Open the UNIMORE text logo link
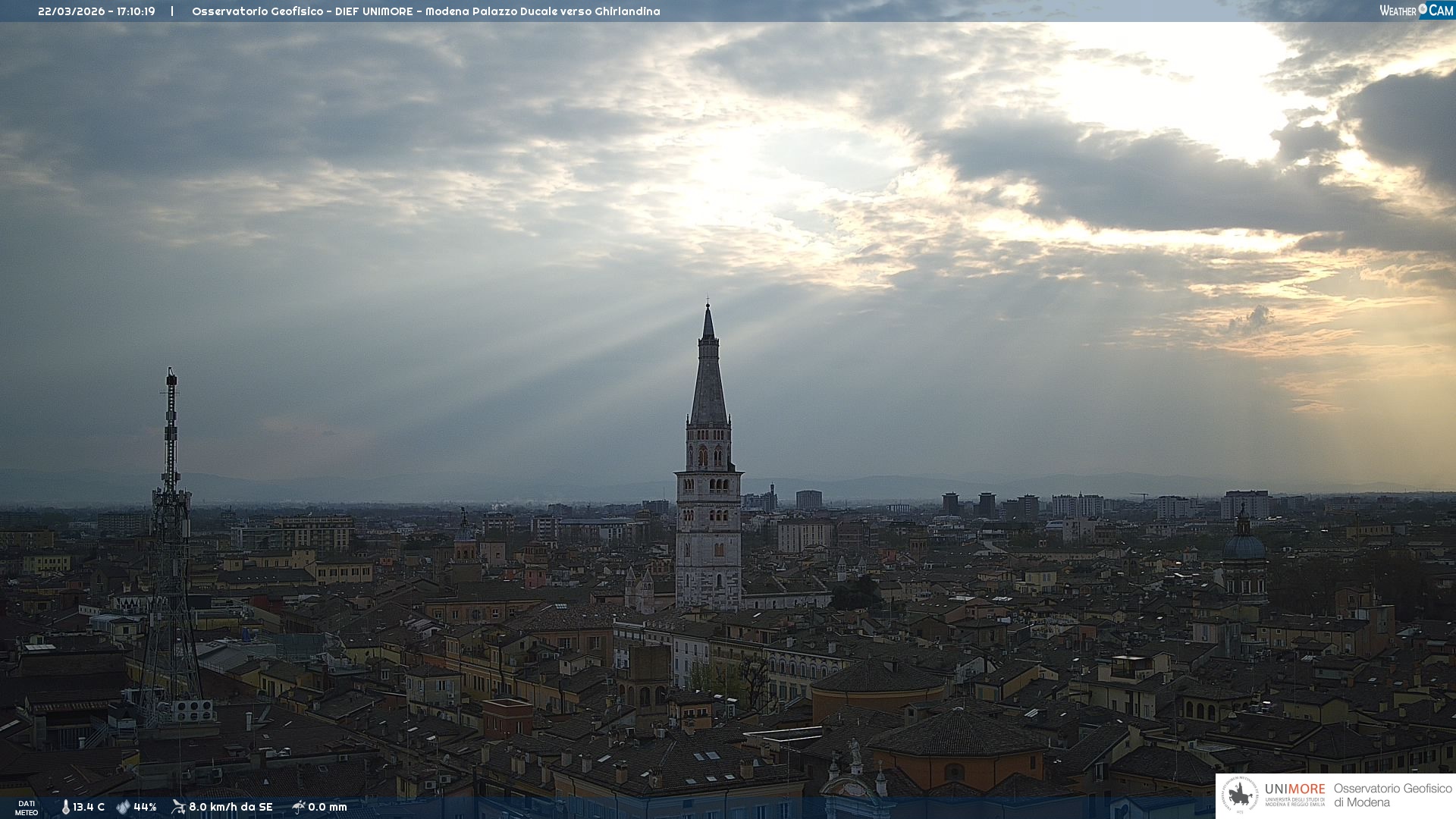Image resolution: width=1456 pixels, height=819 pixels. [1294, 789]
